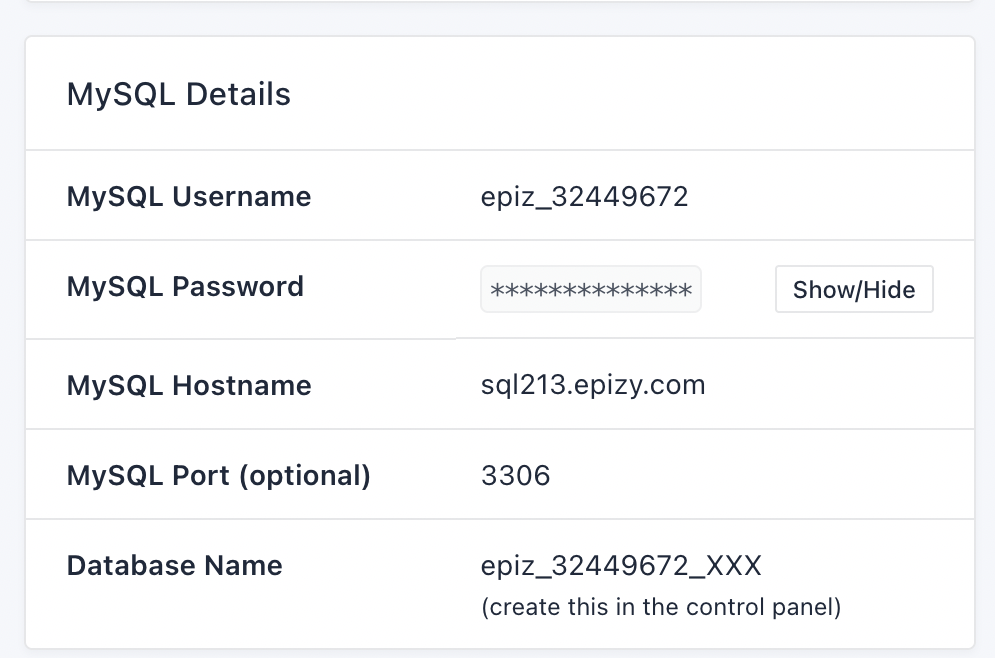Click the asterisks inside the password box
The width and height of the screenshot is (995, 658).
pyautogui.click(x=591, y=291)
